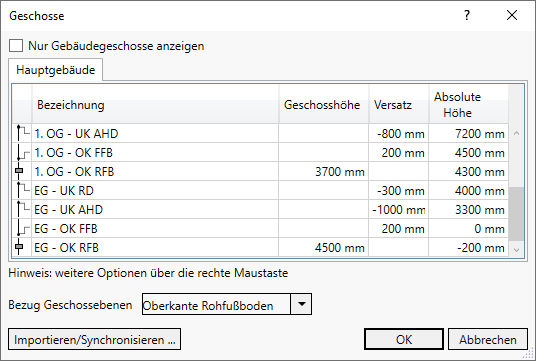Click the Geschosshöhe column header

pyautogui.click(x=324, y=104)
